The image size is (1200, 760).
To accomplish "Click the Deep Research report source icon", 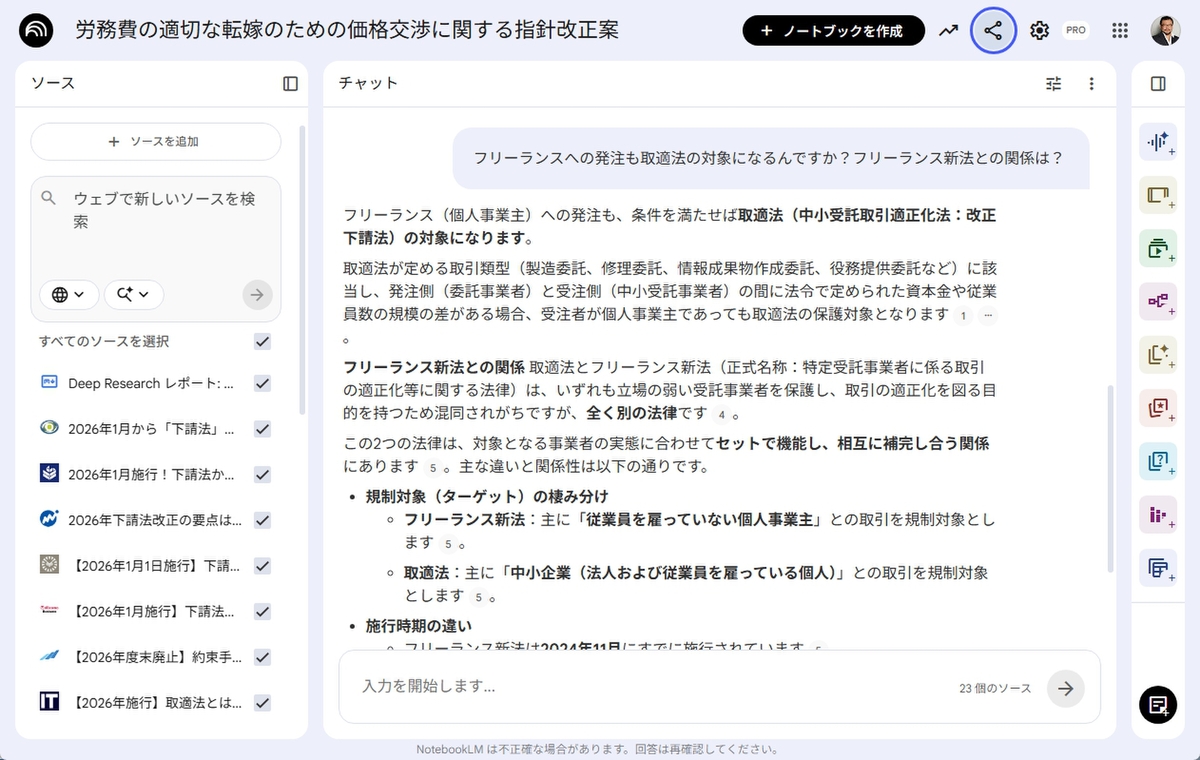I will 50,383.
